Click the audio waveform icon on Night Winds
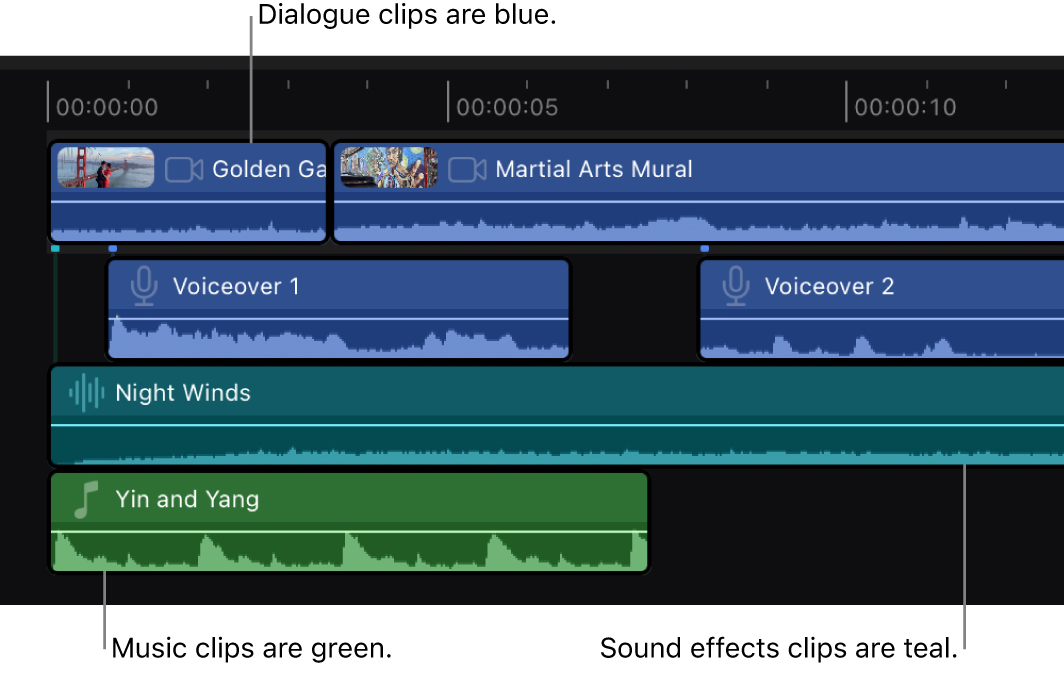This screenshot has width=1064, height=676. (x=86, y=392)
